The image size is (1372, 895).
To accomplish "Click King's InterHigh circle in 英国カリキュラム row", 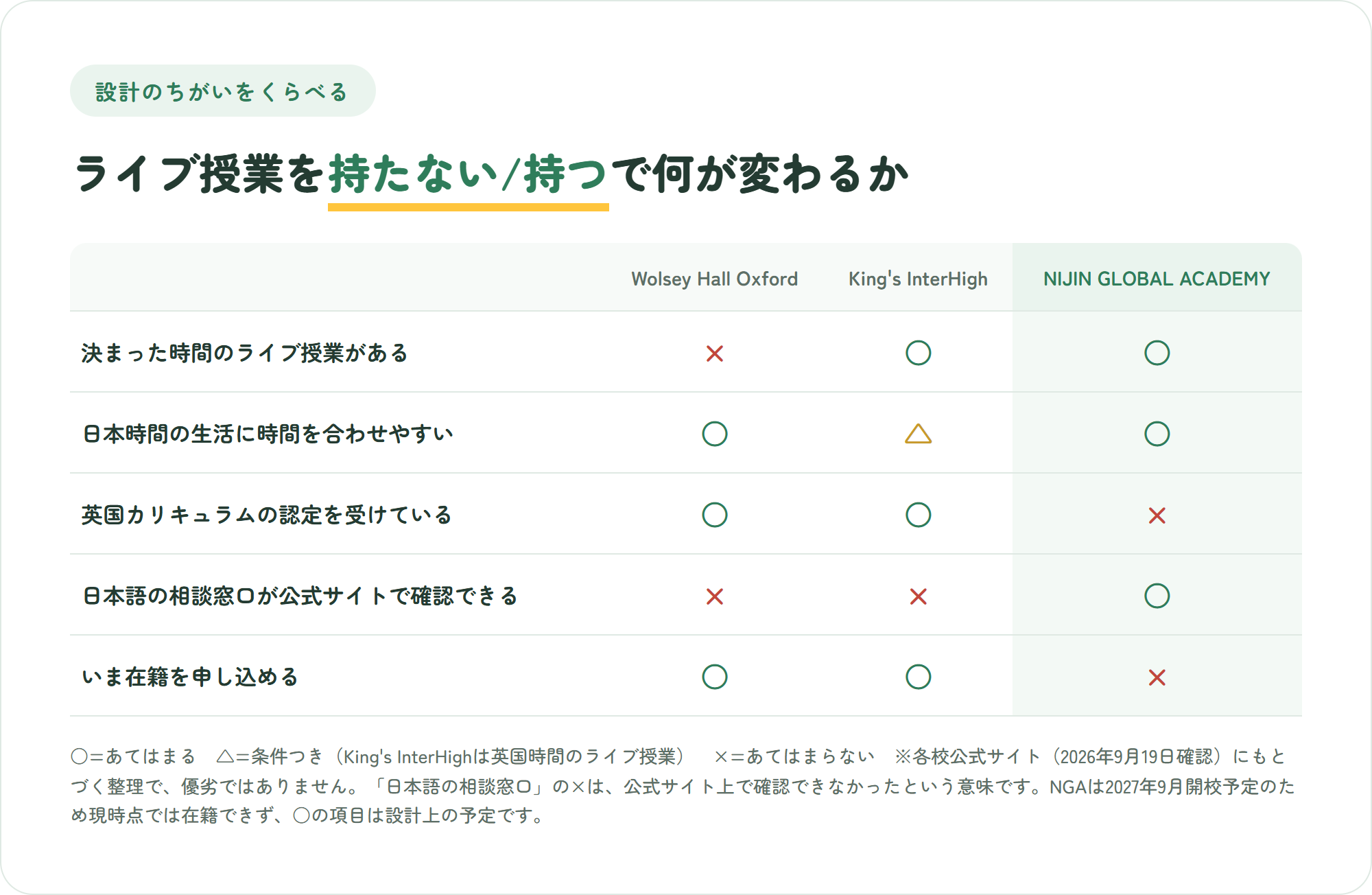I will [918, 515].
